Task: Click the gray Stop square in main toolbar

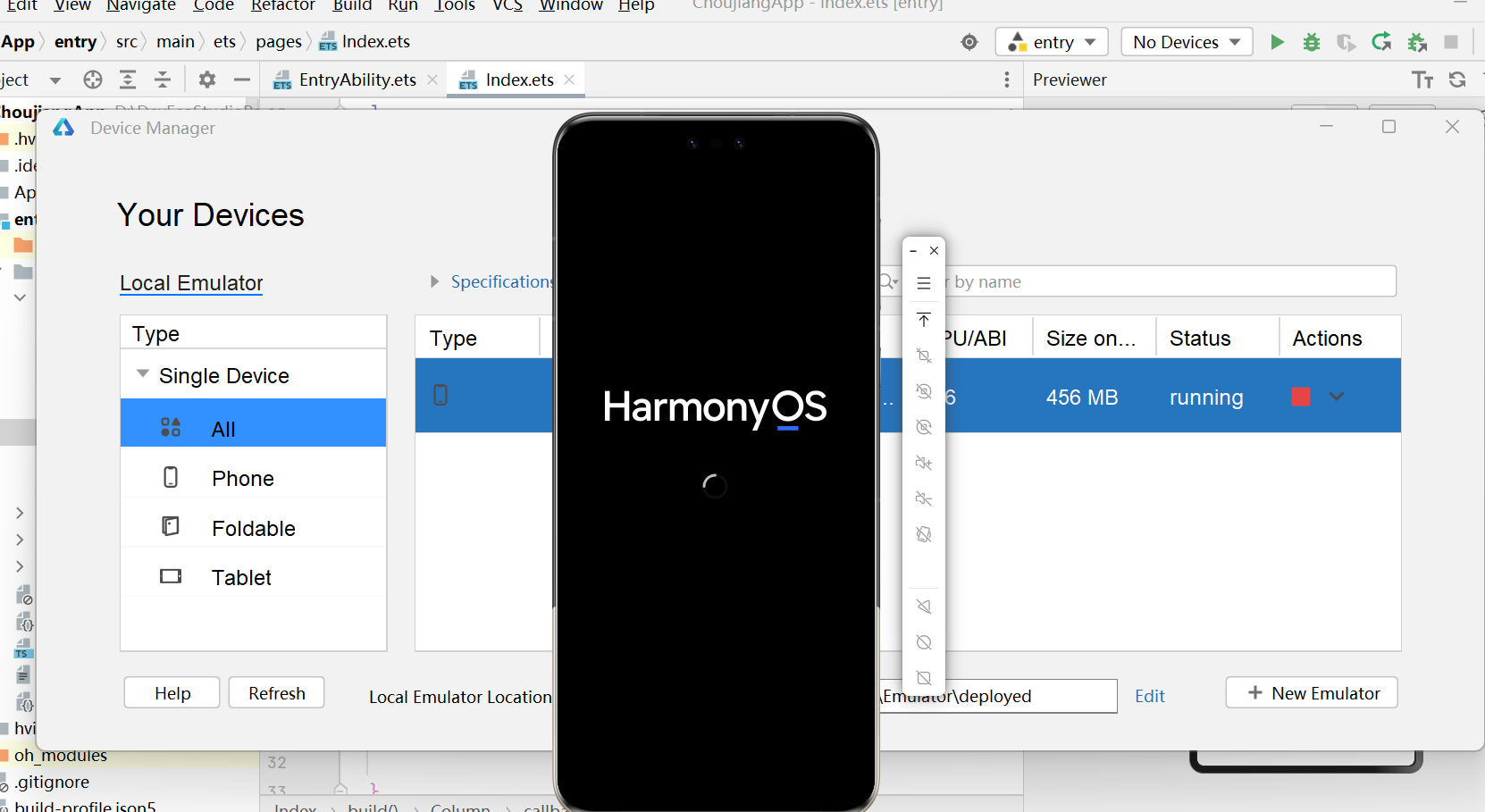Action: tap(1451, 42)
